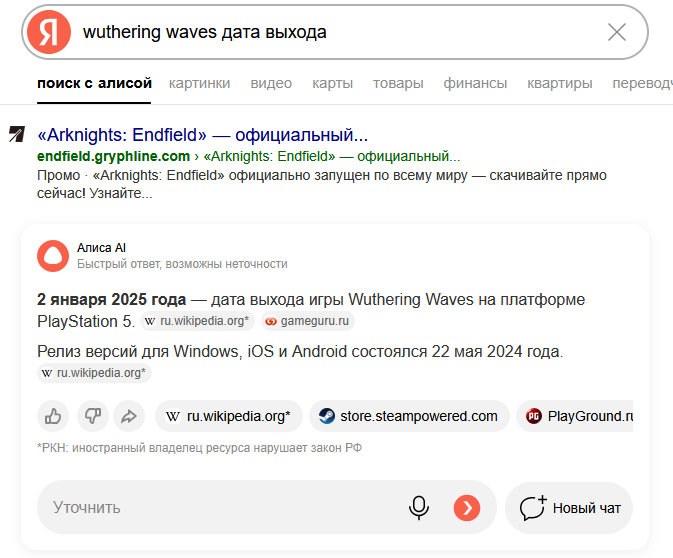Switch to the видео tab
Screen dimensions: 673x558
[x=271, y=83]
